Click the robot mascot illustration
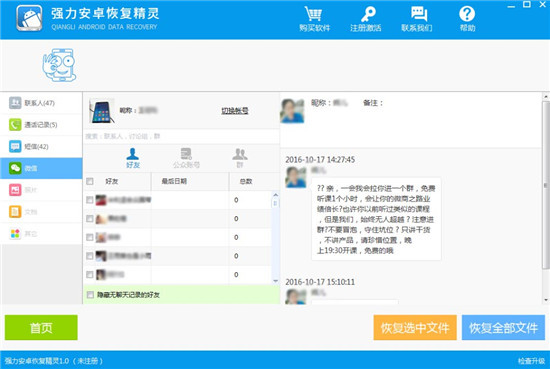This screenshot has height=369, width=550. coord(59,65)
